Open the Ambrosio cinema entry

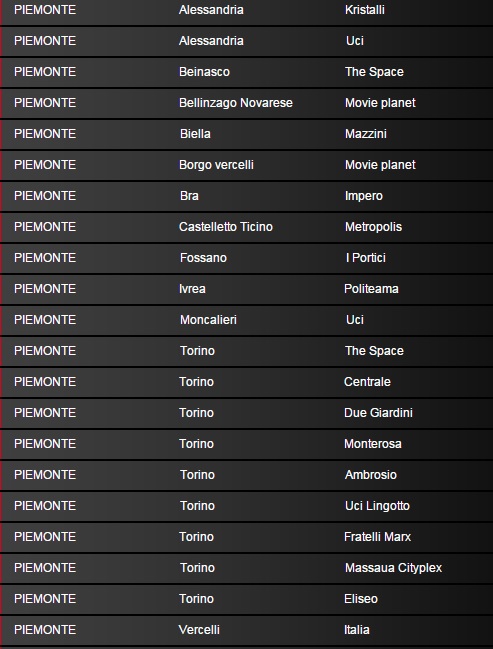pos(370,475)
